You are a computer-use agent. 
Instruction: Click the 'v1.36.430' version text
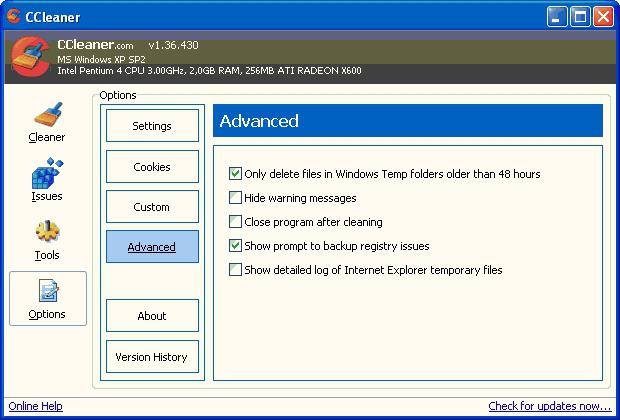pos(174,45)
